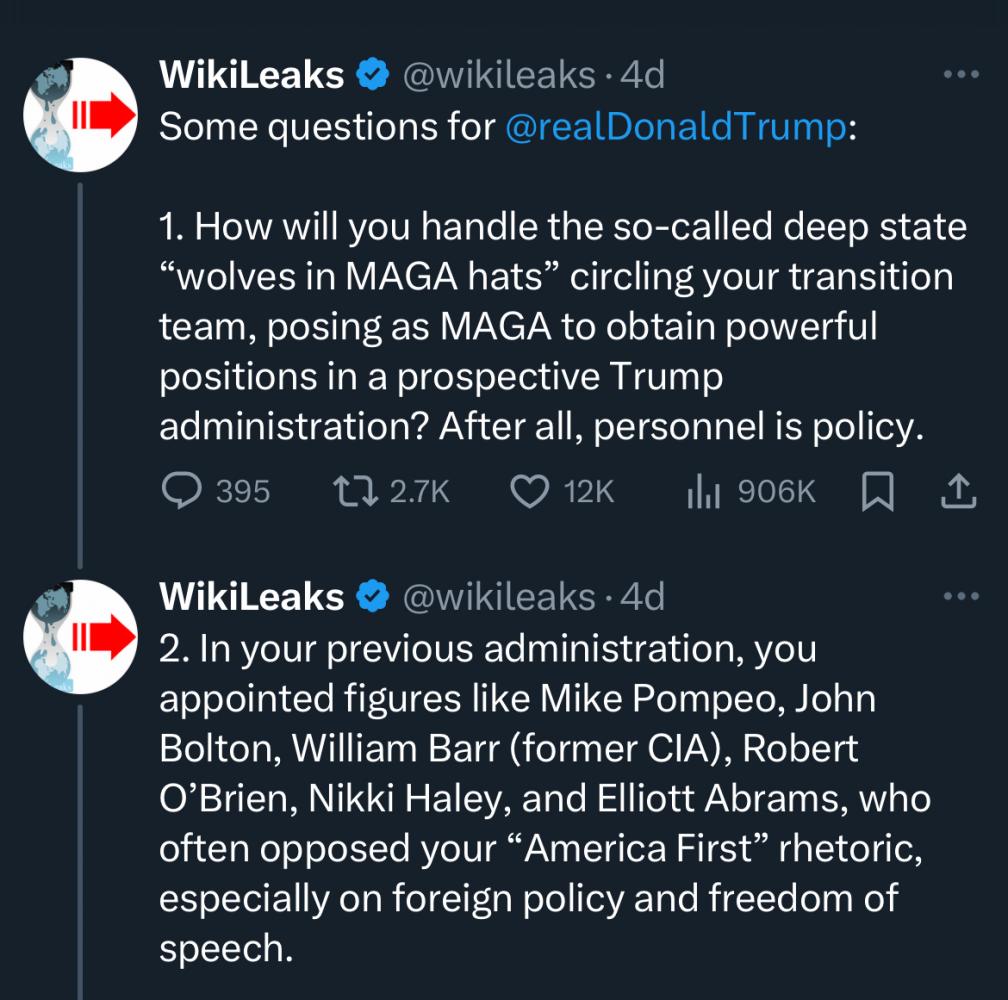Open WikiLeaks avatar on the first tweet
Image resolution: width=1008 pixels, height=1000 pixels.
[x=80, y=115]
